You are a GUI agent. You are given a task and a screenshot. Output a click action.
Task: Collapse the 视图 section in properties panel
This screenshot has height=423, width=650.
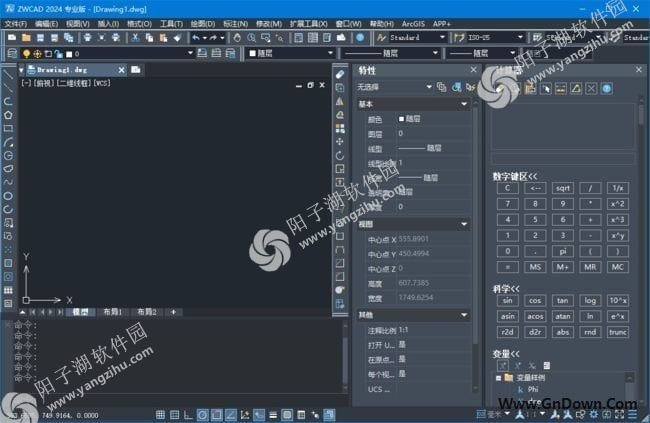tap(464, 224)
